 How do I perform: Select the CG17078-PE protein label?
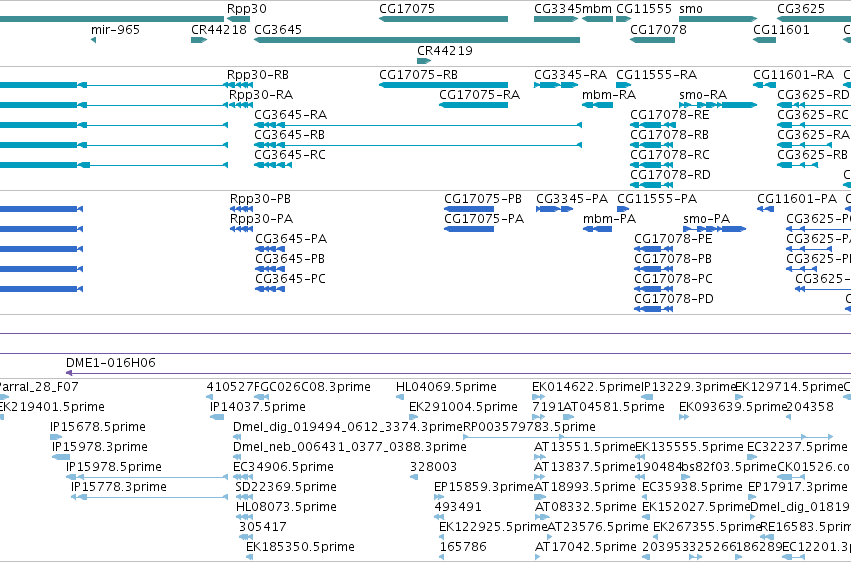click(673, 239)
